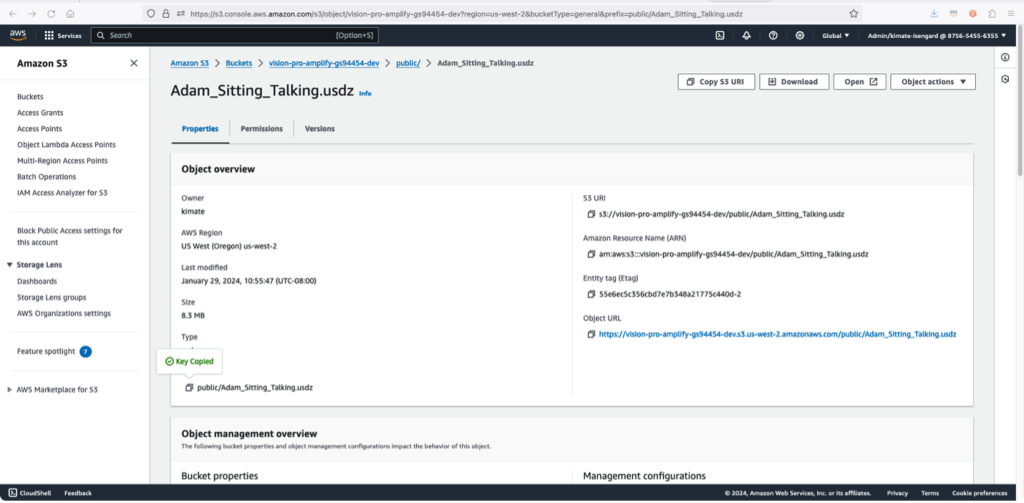Image resolution: width=1024 pixels, height=503 pixels.
Task: Open Feature spotlight
Action: pos(46,351)
